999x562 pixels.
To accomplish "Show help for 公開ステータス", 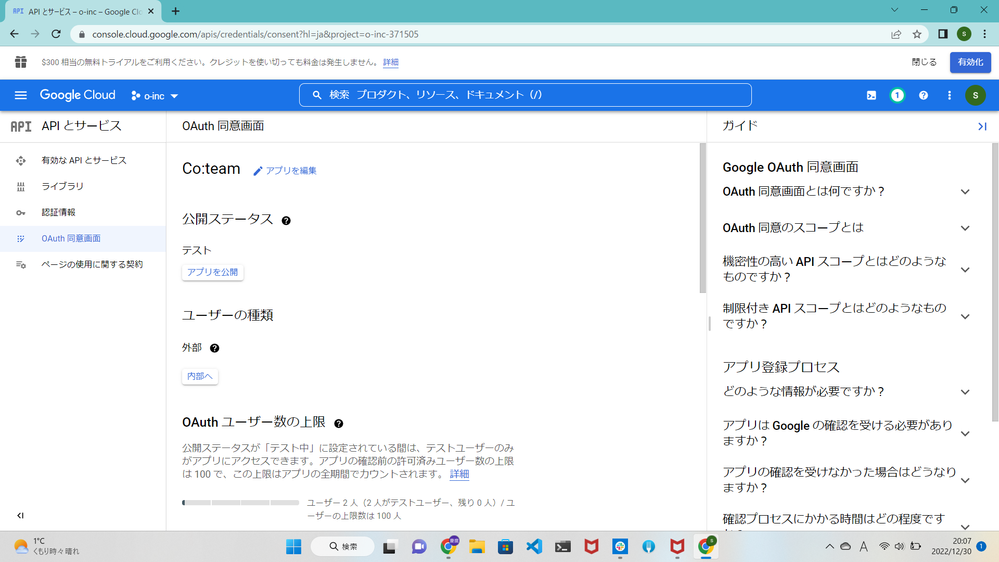I will click(286, 220).
